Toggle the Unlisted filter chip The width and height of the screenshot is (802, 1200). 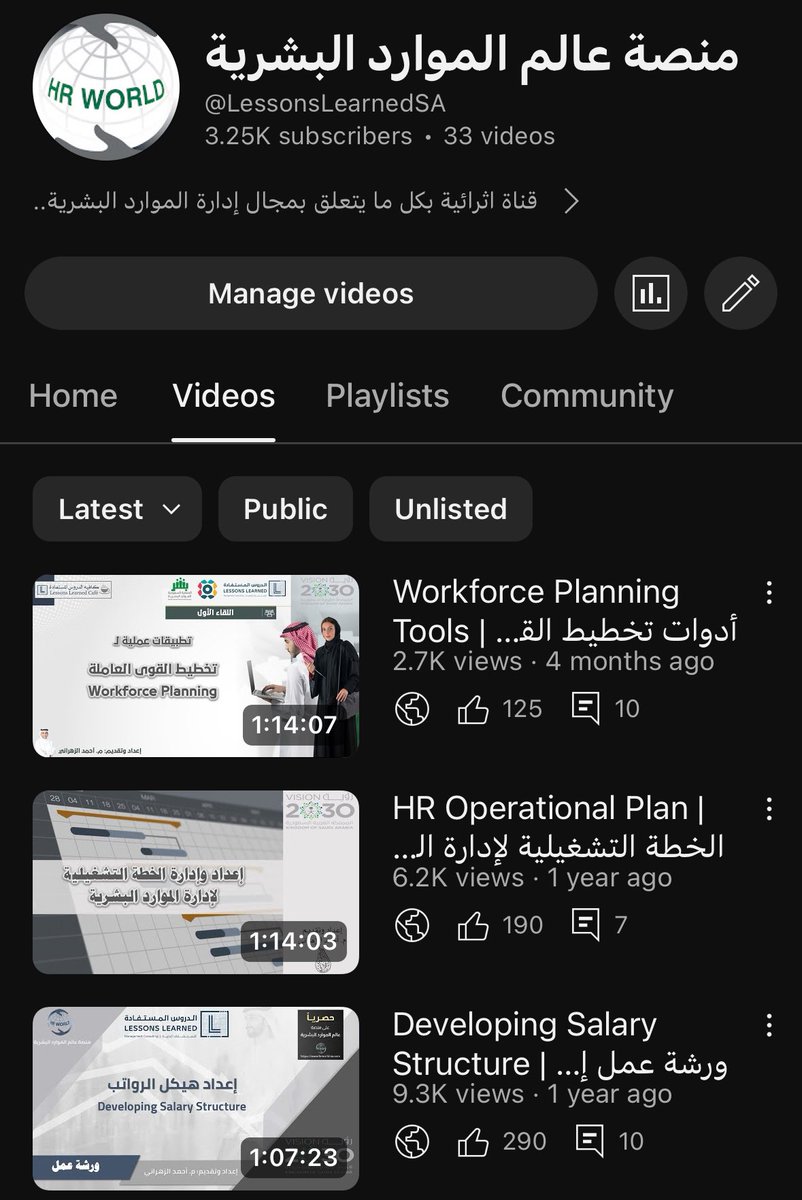coord(451,509)
